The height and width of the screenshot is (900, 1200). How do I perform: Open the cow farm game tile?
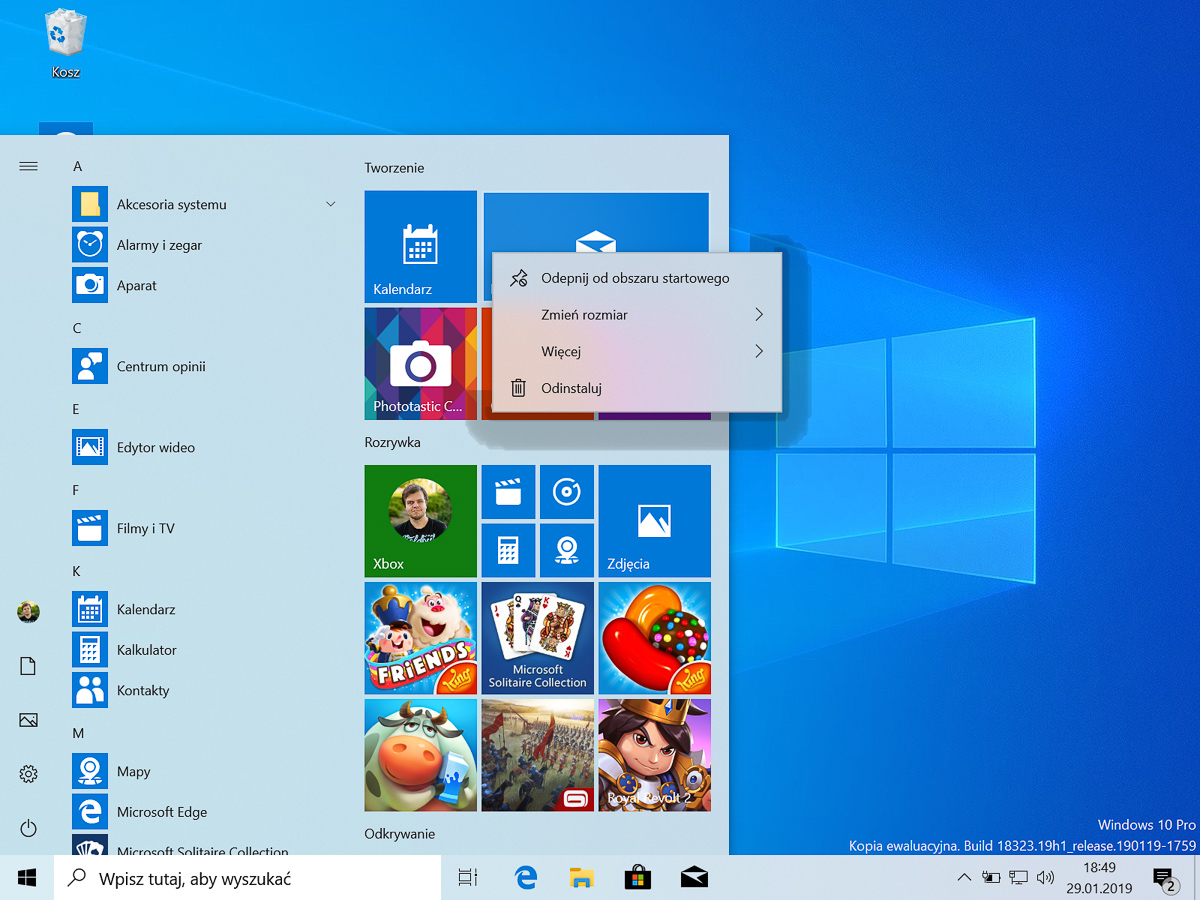click(x=420, y=755)
